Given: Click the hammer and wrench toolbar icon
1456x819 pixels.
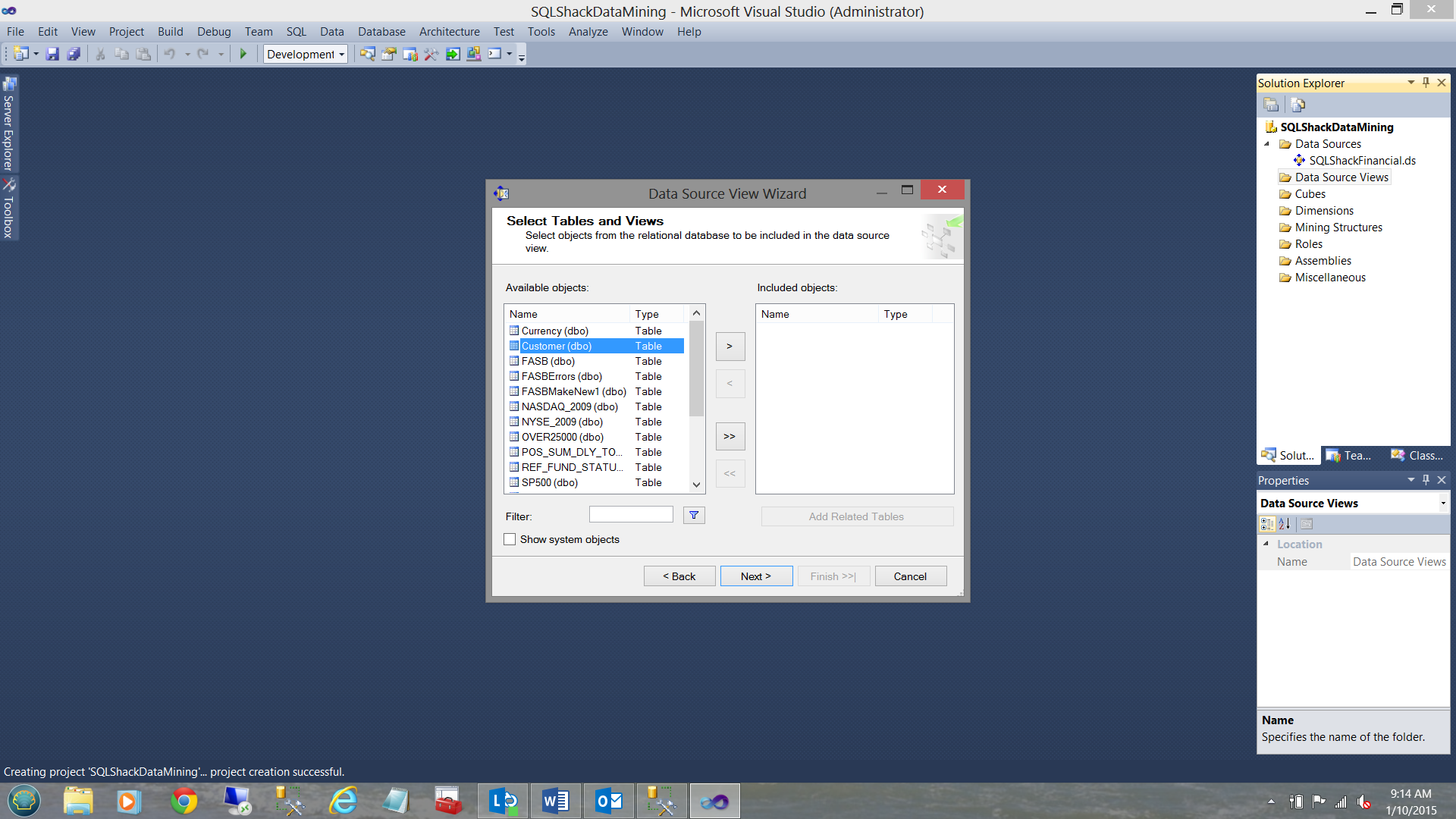Looking at the screenshot, I should pyautogui.click(x=431, y=54).
